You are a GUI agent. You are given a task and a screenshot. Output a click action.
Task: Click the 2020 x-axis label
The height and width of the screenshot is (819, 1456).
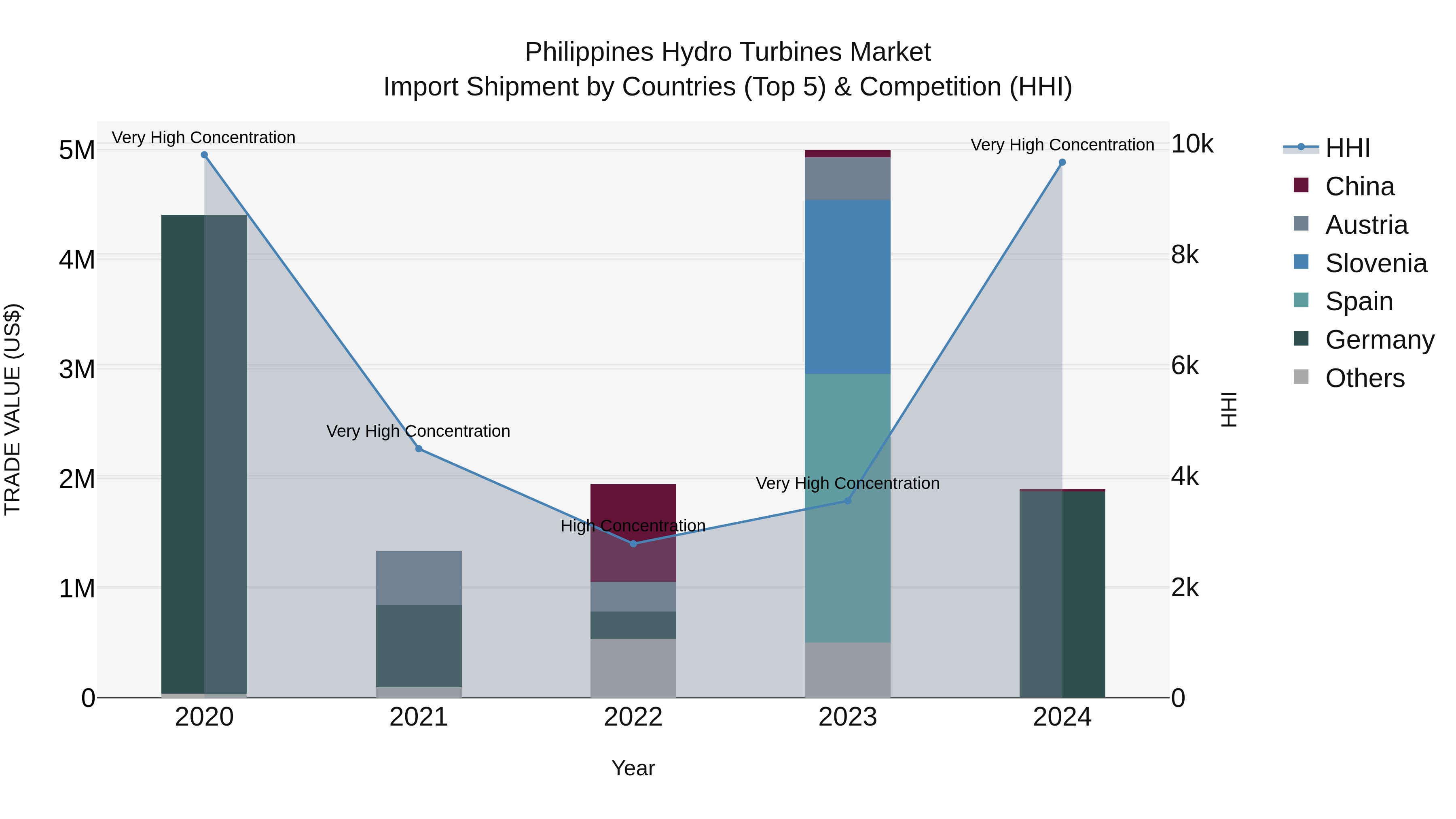pyautogui.click(x=205, y=717)
